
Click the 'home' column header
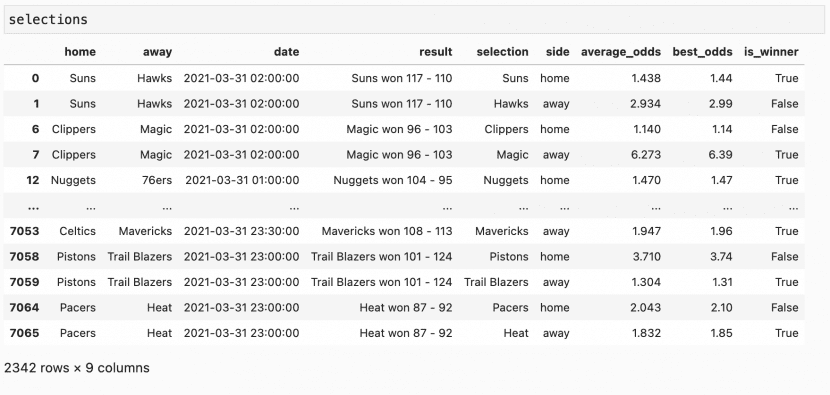80,52
